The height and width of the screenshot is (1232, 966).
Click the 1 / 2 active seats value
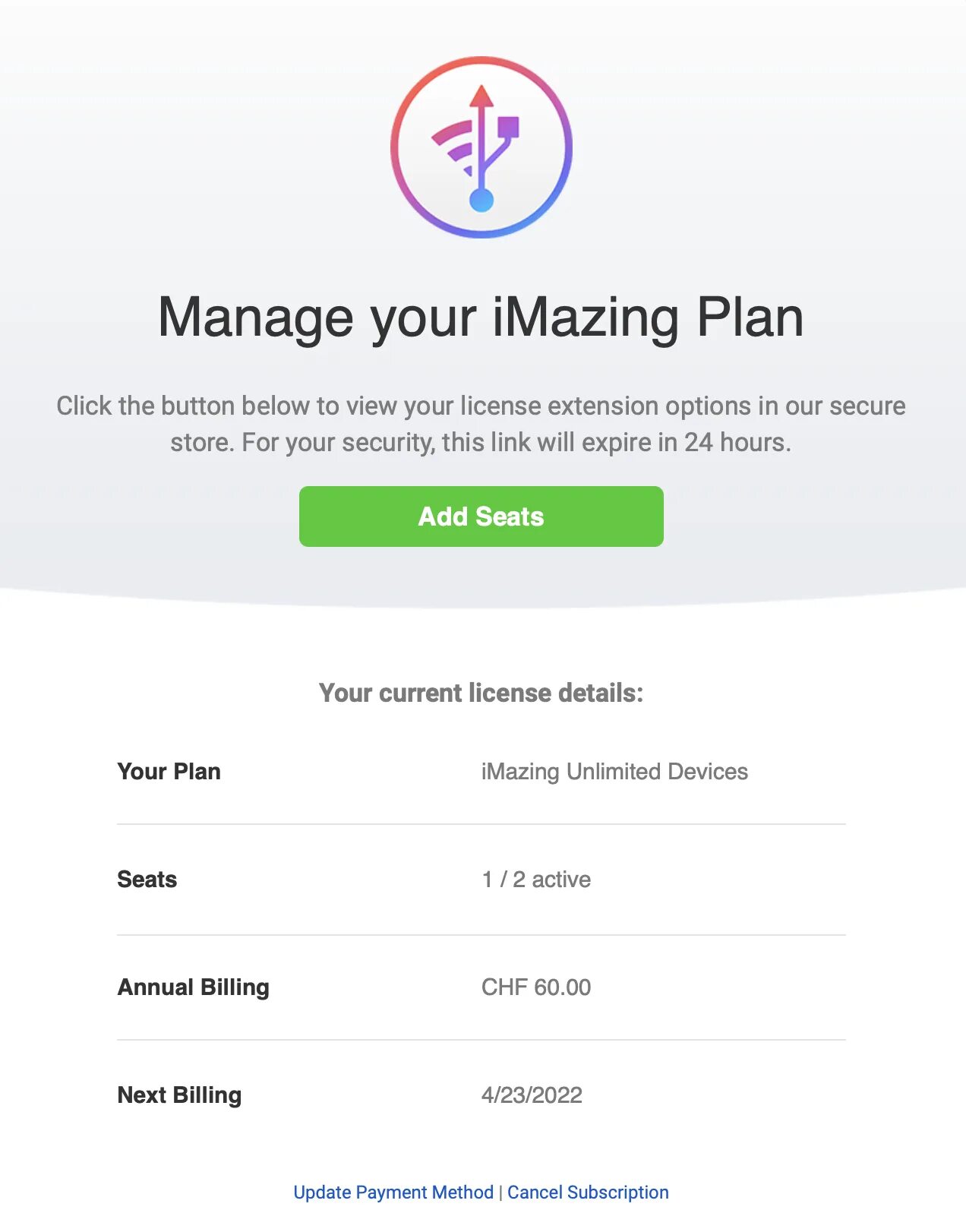coord(536,880)
